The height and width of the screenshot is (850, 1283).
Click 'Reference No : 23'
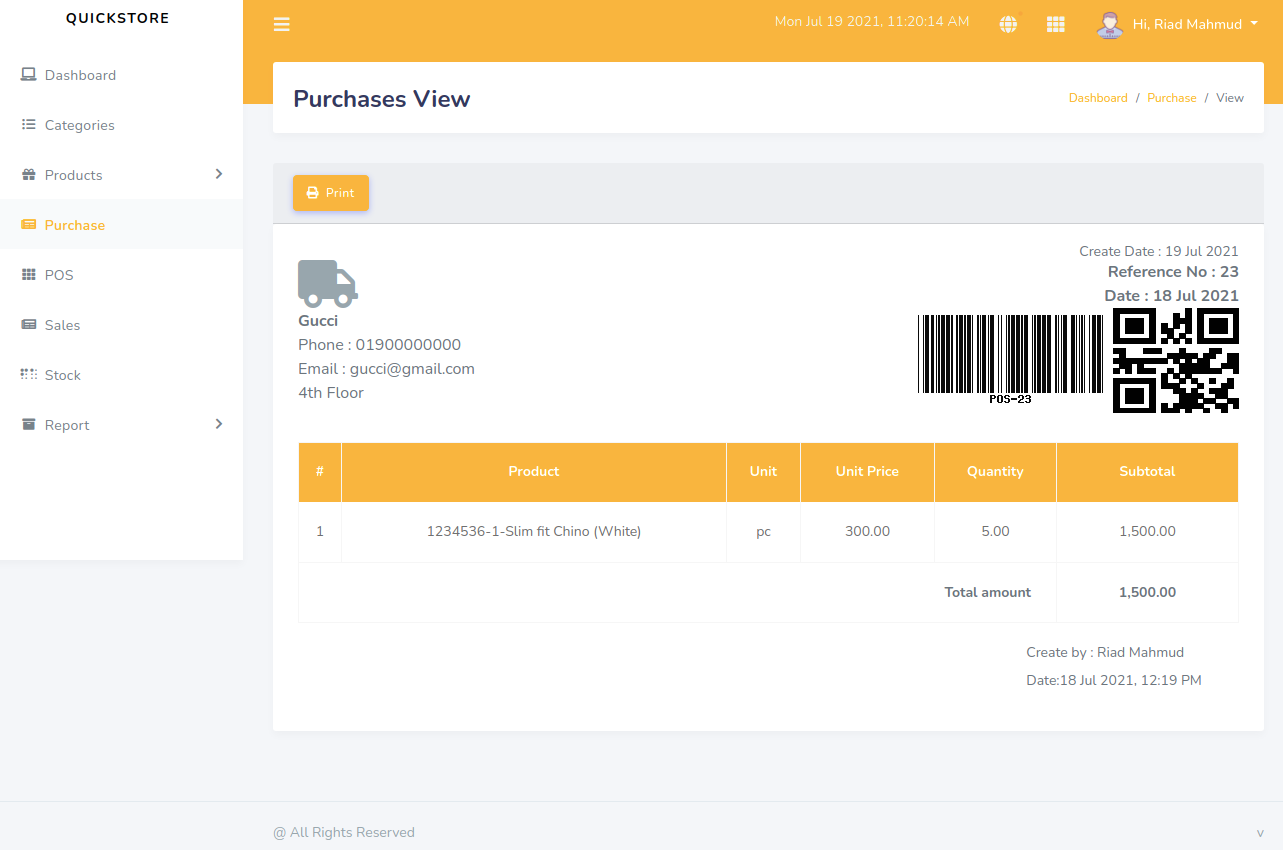(x=1173, y=272)
